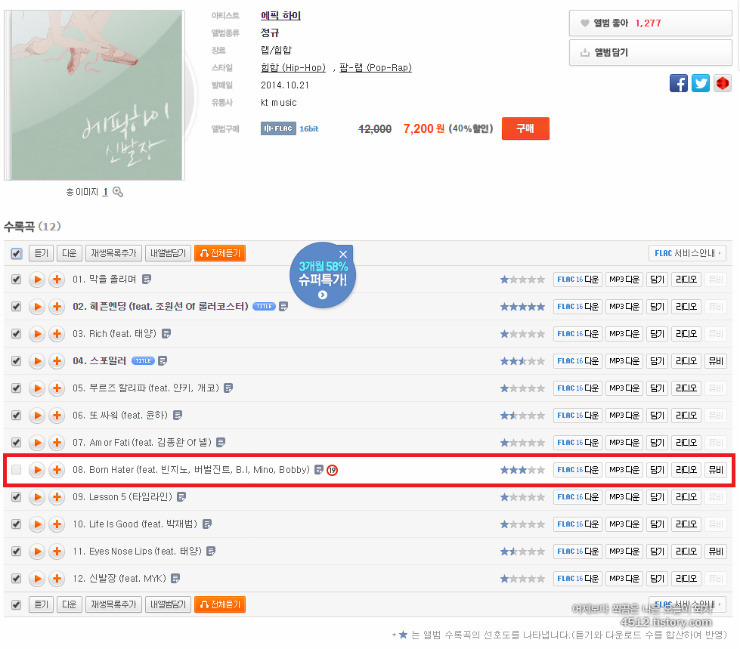Click magnifier icon under album cover
The width and height of the screenshot is (740, 649).
pyautogui.click(x=118, y=192)
